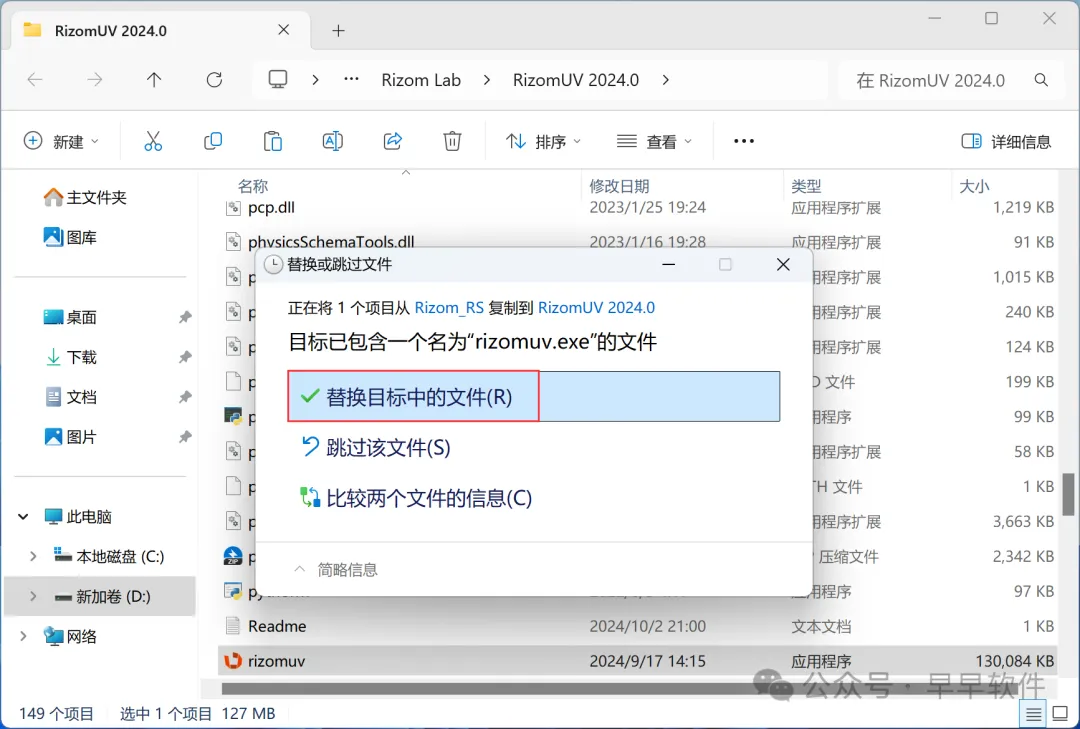Click the Delete trash icon
This screenshot has height=729, width=1080.
click(452, 141)
